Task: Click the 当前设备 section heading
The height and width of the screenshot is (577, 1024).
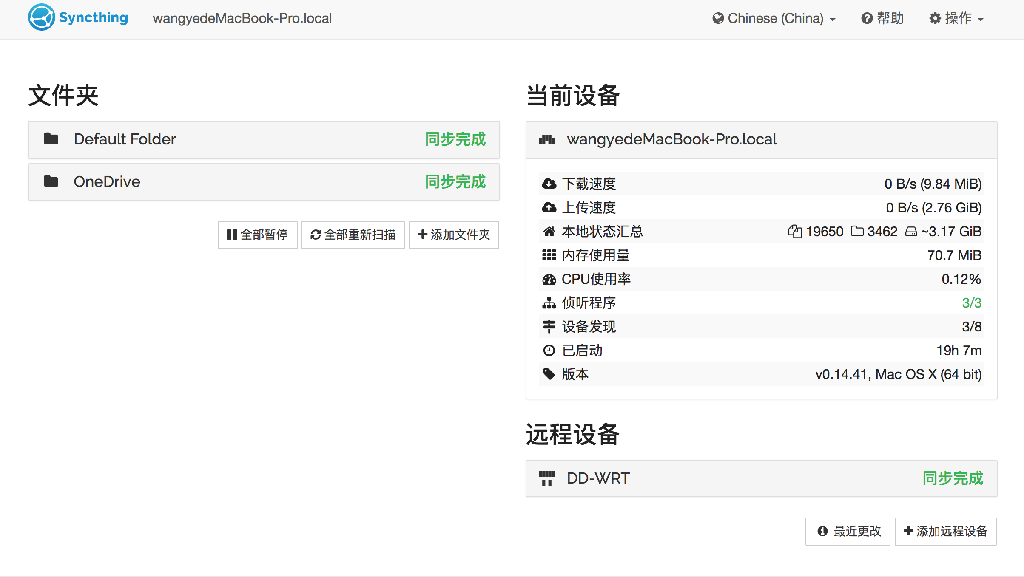Action: pyautogui.click(x=573, y=95)
